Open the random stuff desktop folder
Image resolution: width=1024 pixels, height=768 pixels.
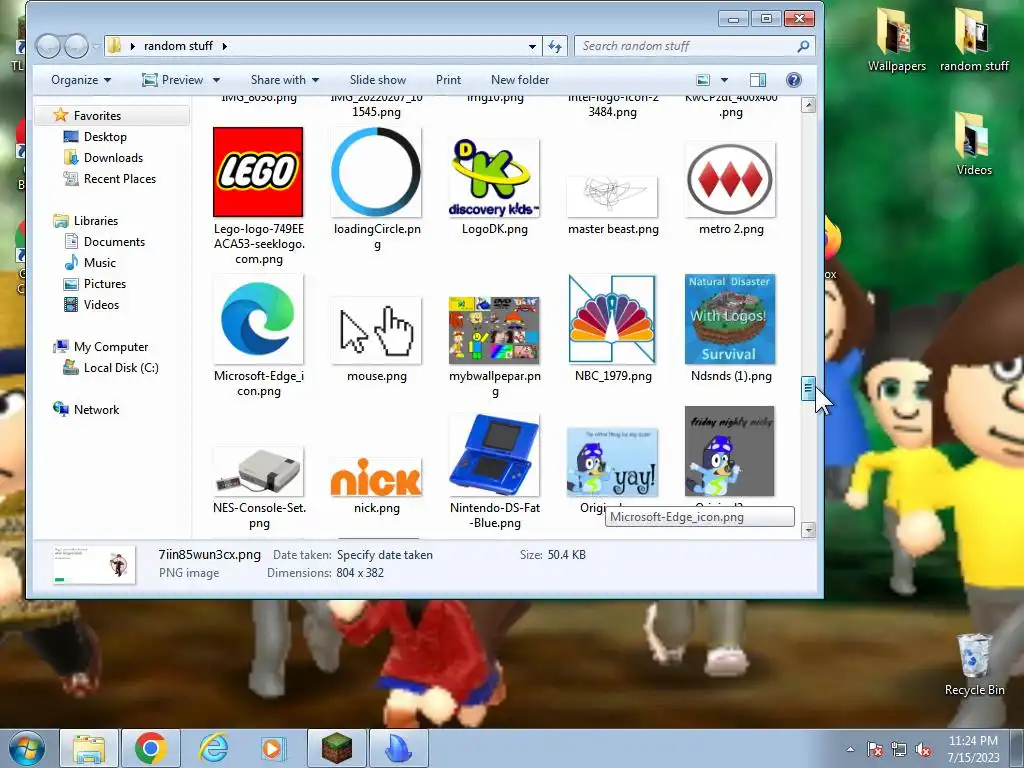(x=974, y=40)
